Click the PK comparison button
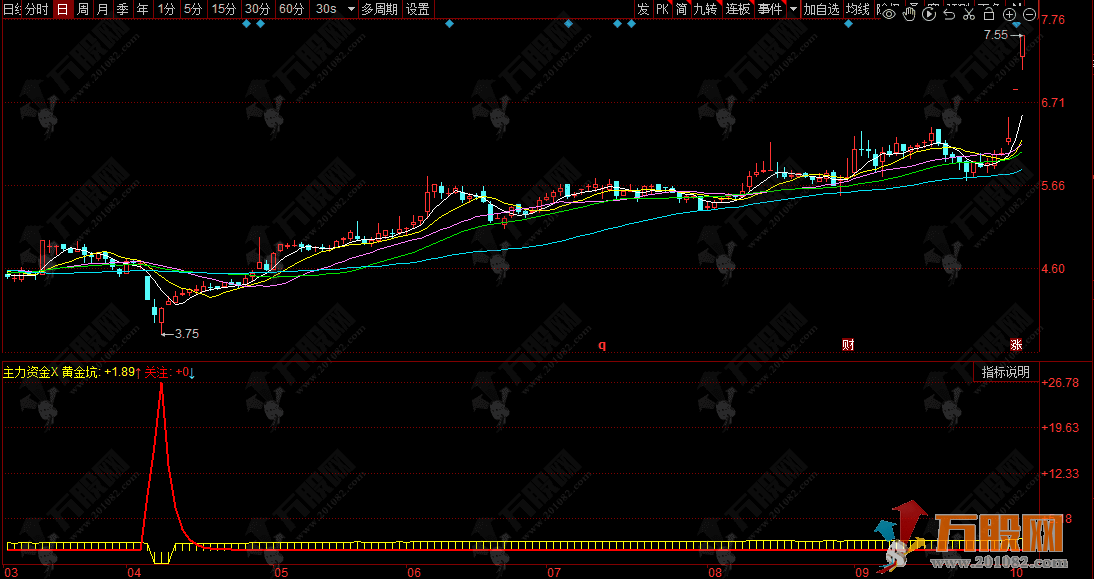This screenshot has width=1094, height=579. click(x=662, y=9)
